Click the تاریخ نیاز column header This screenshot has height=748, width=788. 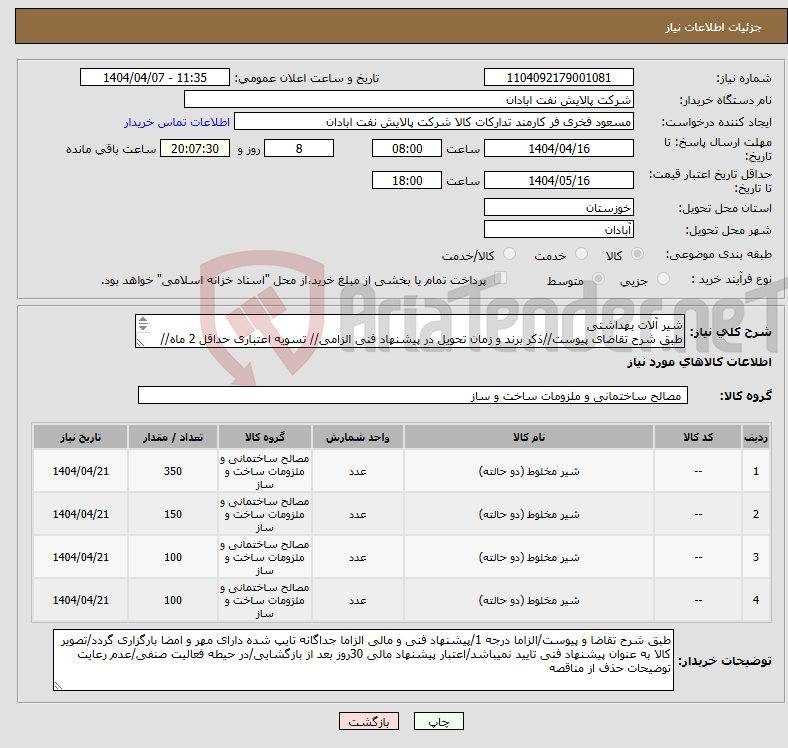click(80, 437)
